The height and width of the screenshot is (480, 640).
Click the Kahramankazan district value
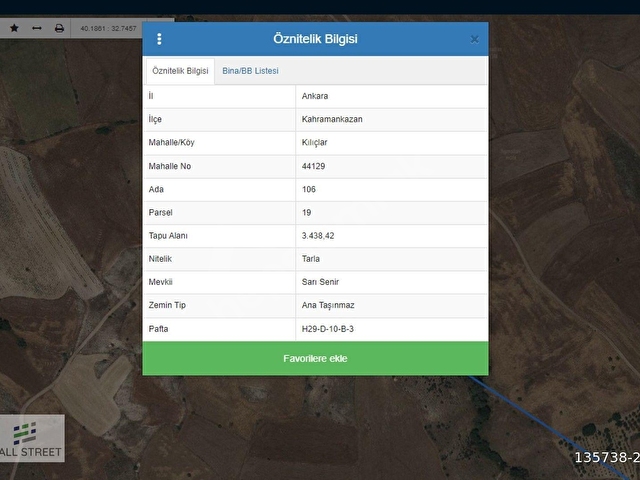[x=332, y=119]
